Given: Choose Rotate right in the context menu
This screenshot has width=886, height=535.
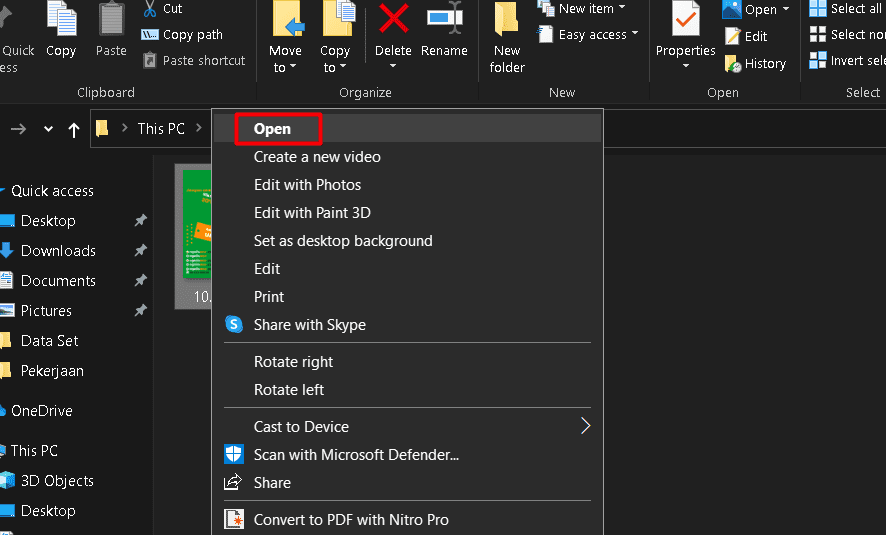Looking at the screenshot, I should click(293, 362).
